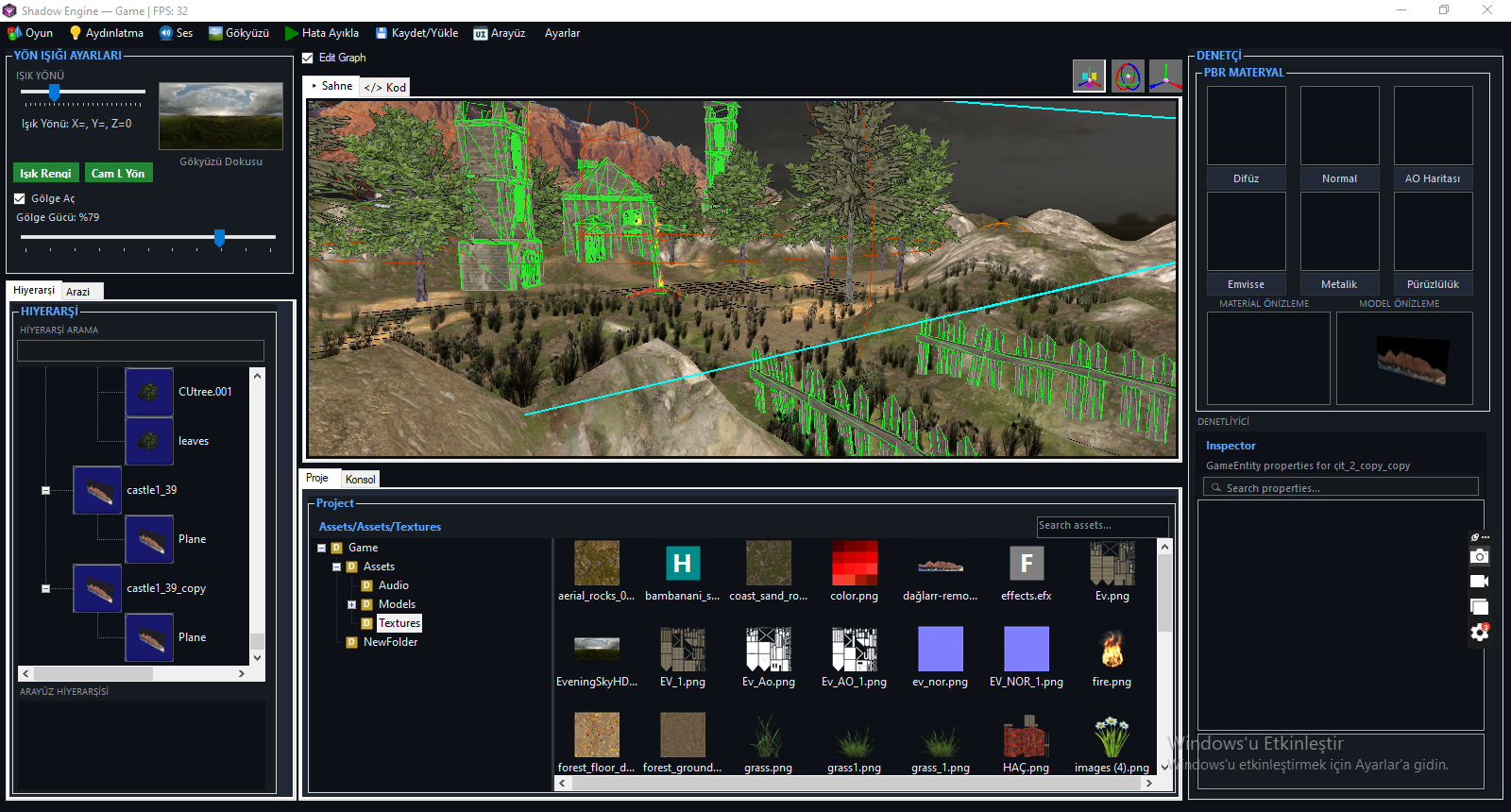This screenshot has height=812, width=1511.
Task: Collapse the castle1_39 hierarchy node
Action: (45, 490)
